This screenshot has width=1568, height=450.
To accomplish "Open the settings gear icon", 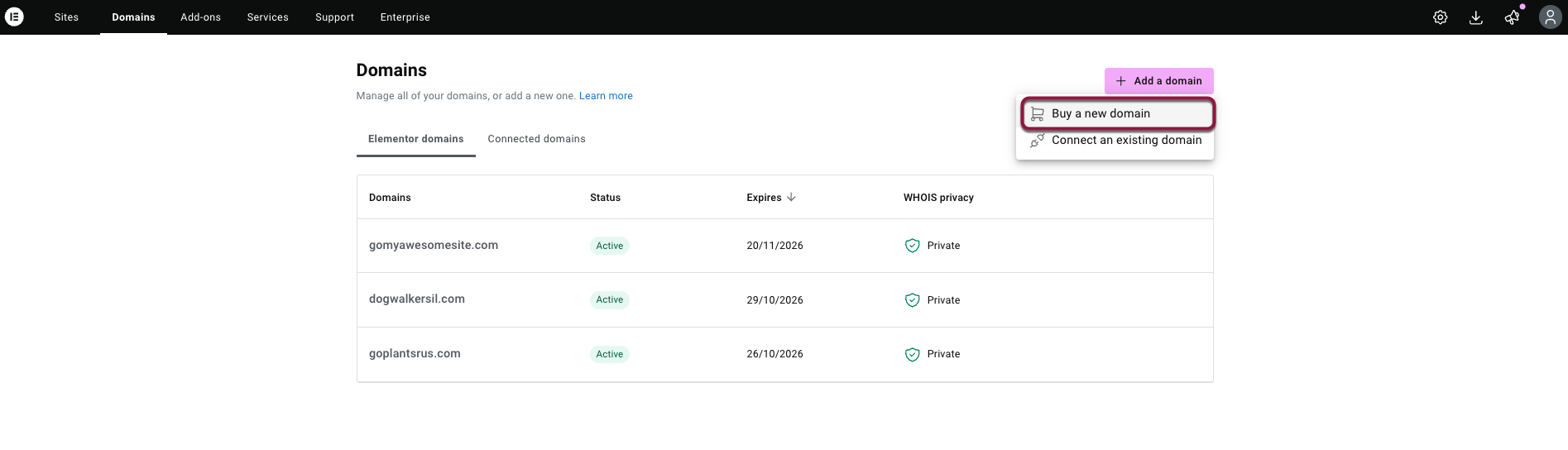I will 1440,17.
